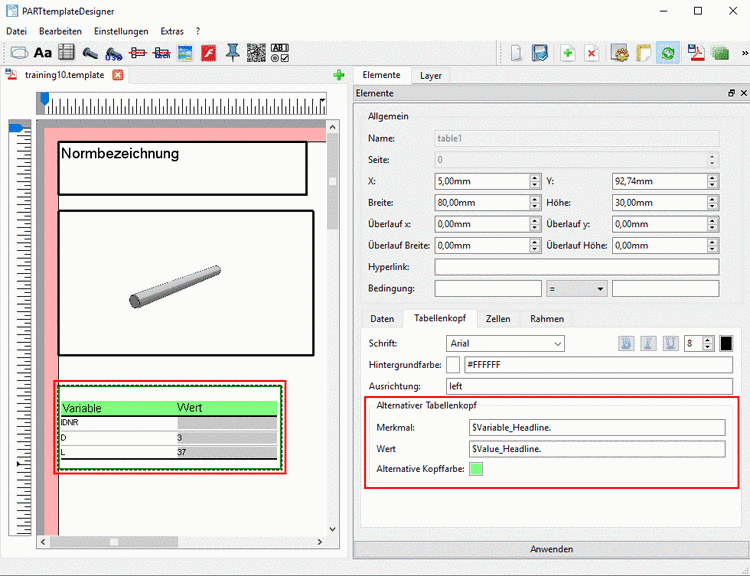This screenshot has height=576, width=750.
Task: Select the drawing tool with blue text label
Action: pyautogui.click(x=162, y=53)
